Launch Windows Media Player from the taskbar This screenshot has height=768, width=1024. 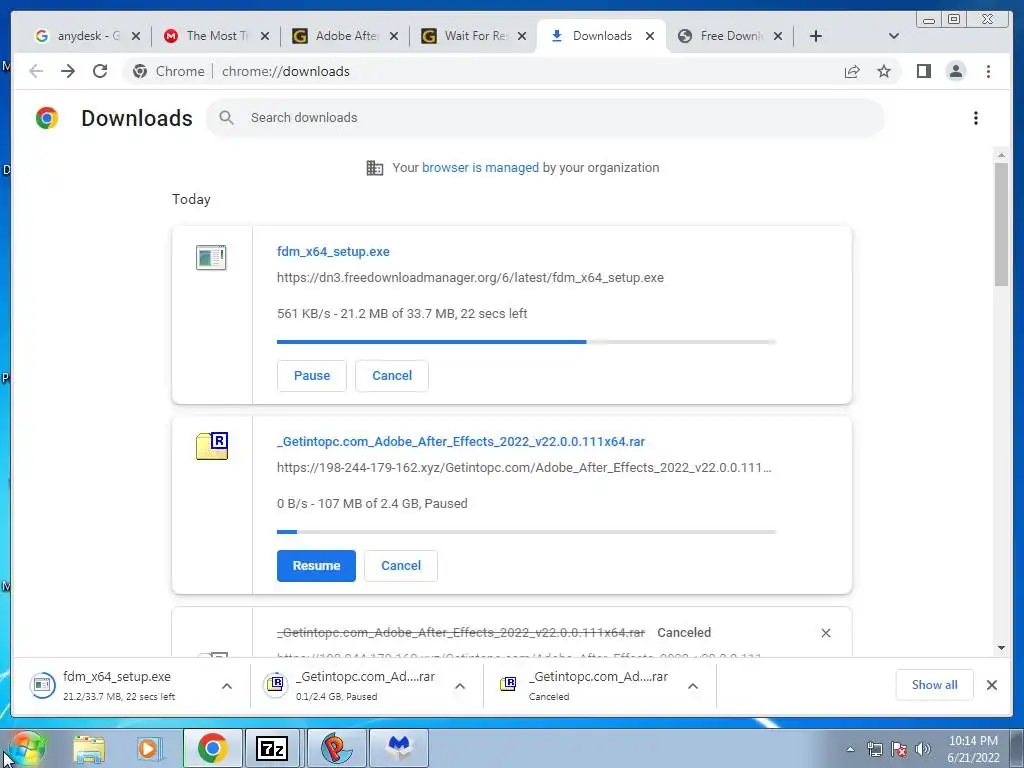coord(149,749)
